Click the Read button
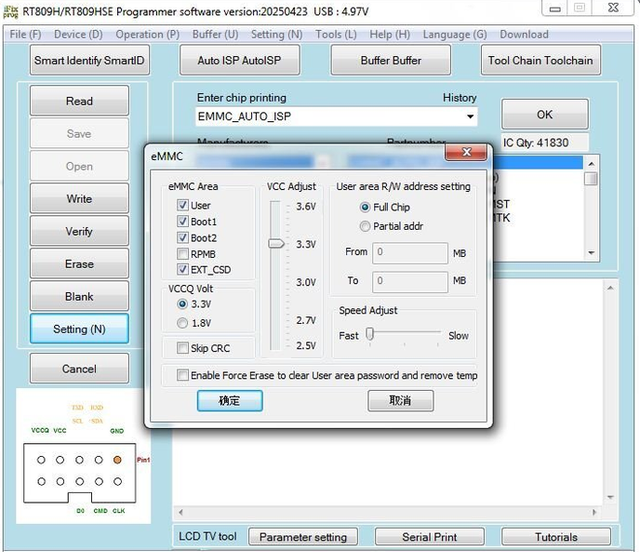 click(79, 101)
